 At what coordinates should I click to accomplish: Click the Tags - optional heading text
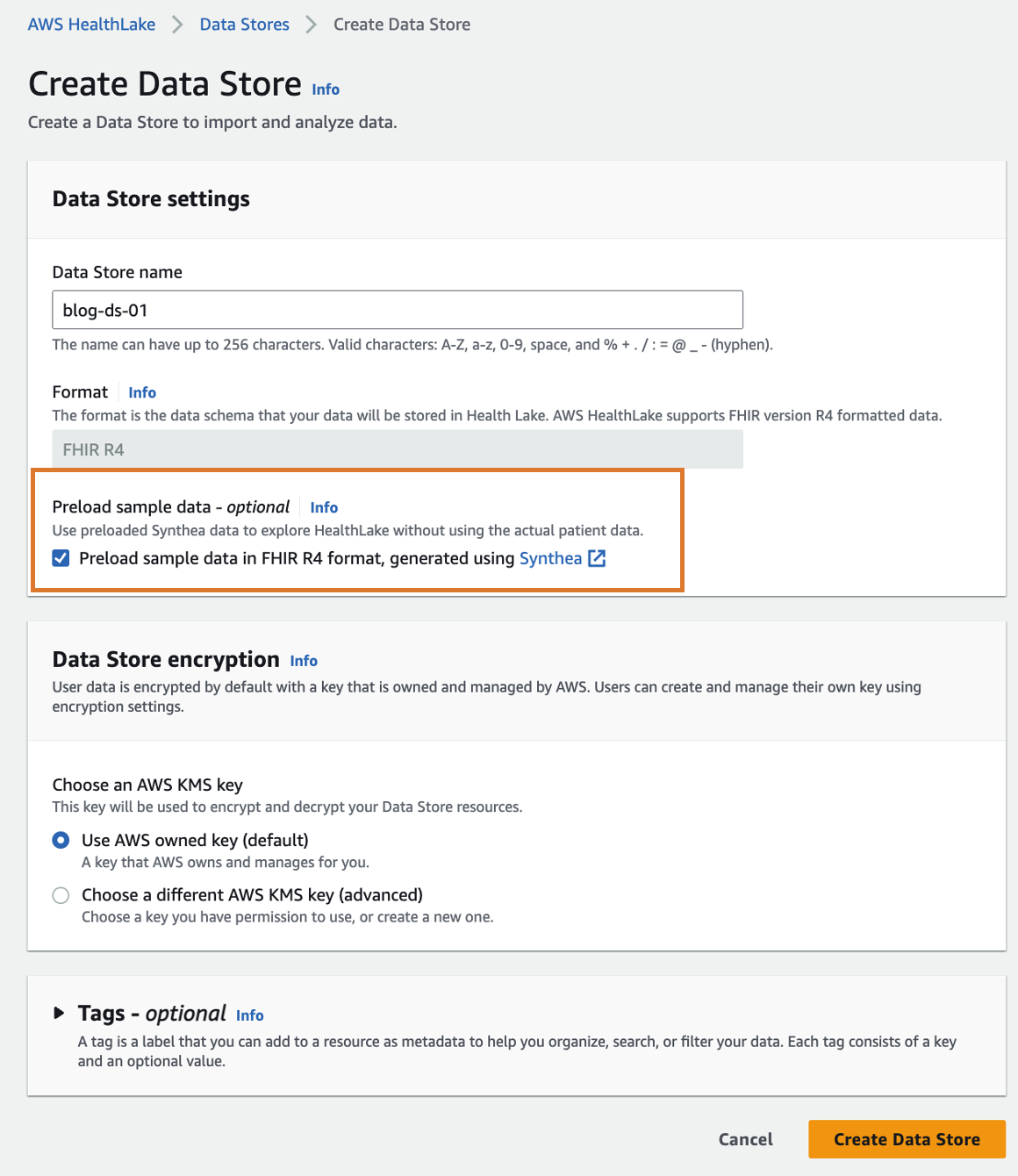152,1014
